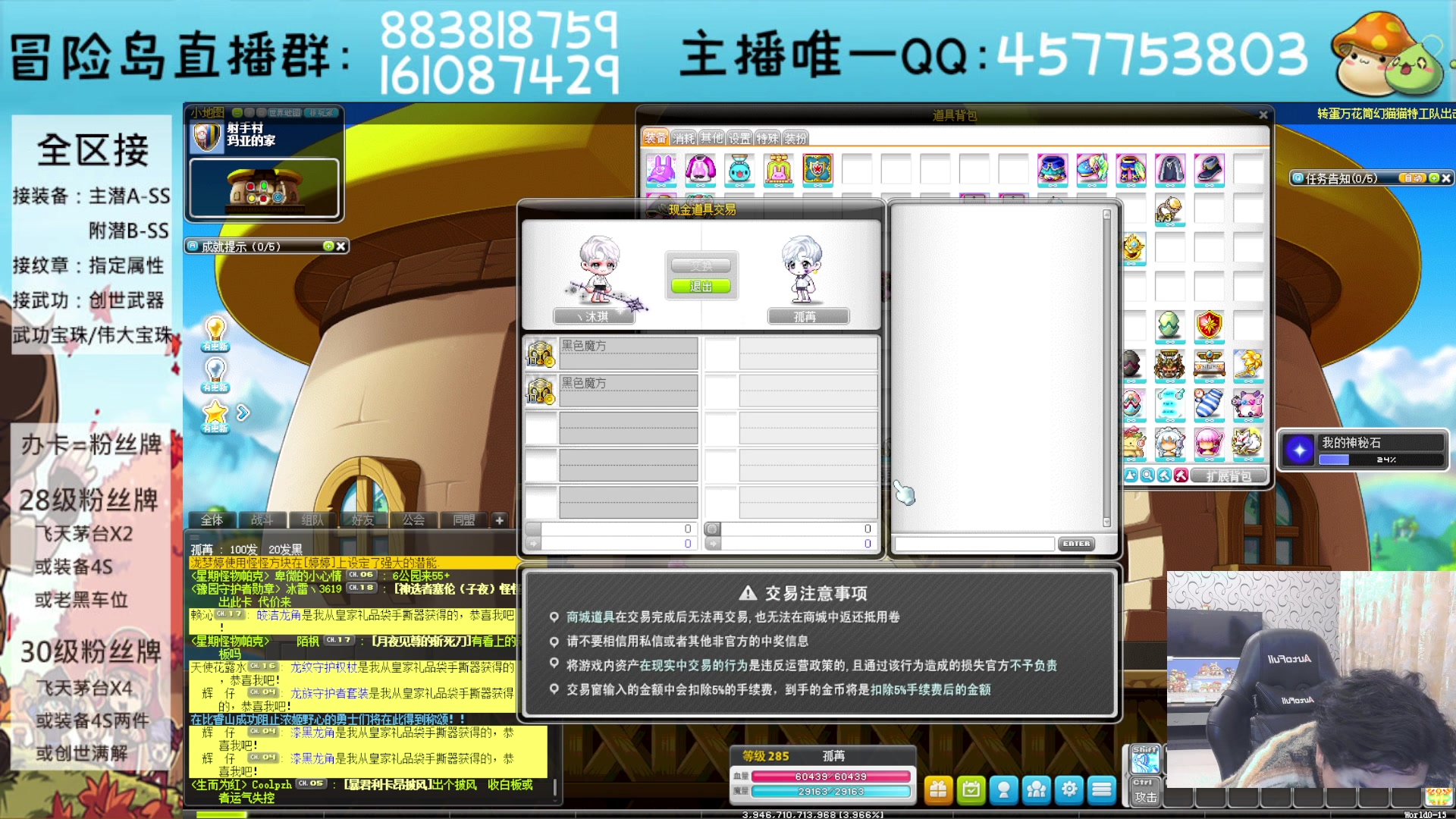Click the minimap thumbnail view

pos(264,187)
